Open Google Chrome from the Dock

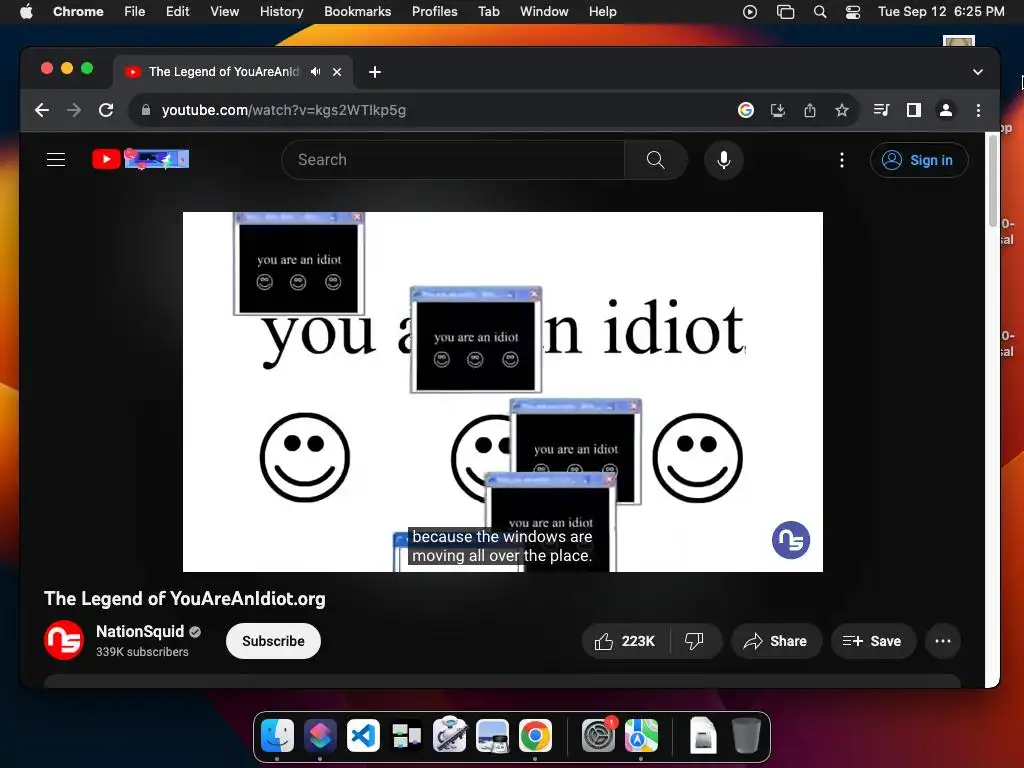[x=535, y=735]
